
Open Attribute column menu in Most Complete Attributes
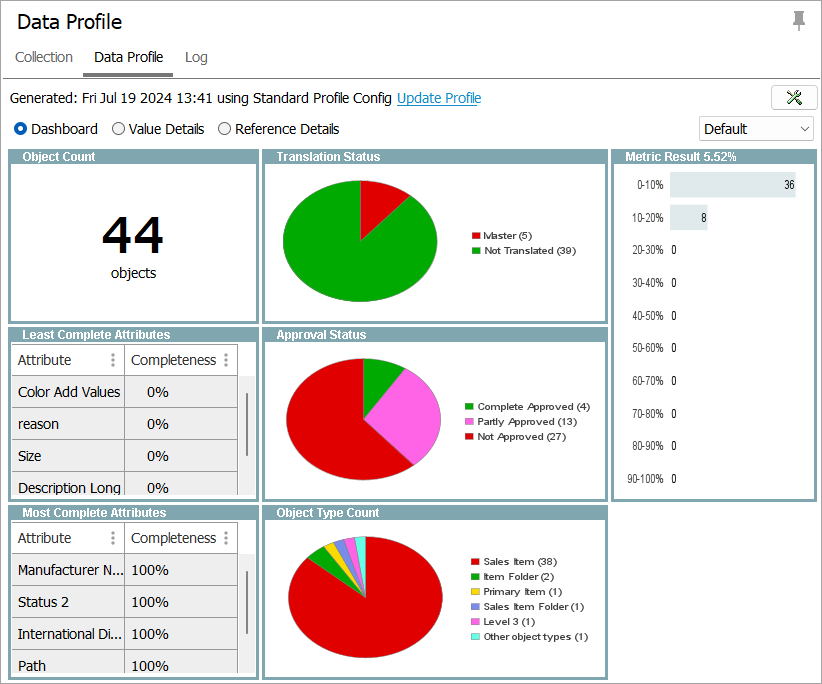click(113, 538)
